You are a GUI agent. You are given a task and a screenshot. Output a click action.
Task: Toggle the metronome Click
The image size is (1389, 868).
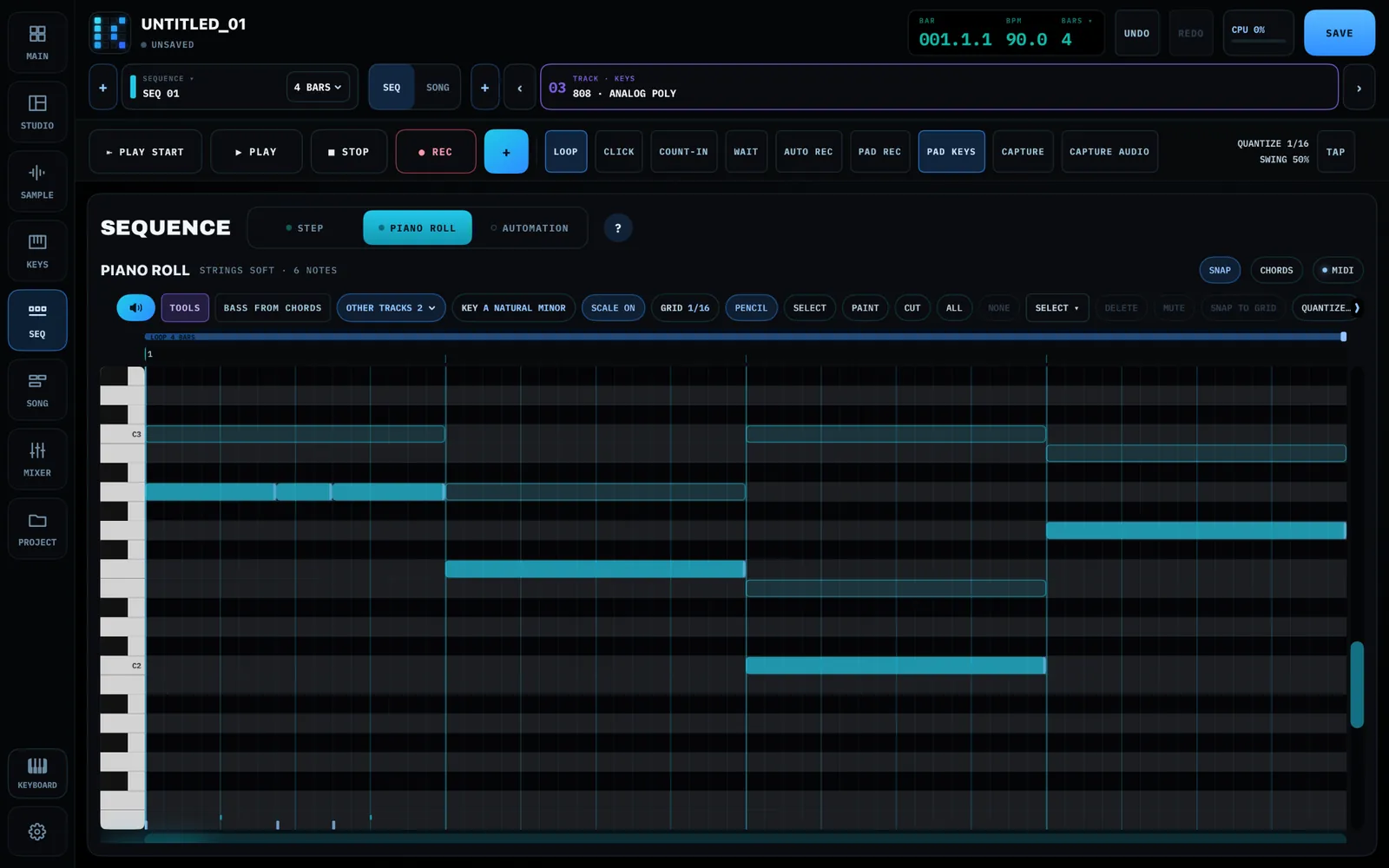(619, 152)
